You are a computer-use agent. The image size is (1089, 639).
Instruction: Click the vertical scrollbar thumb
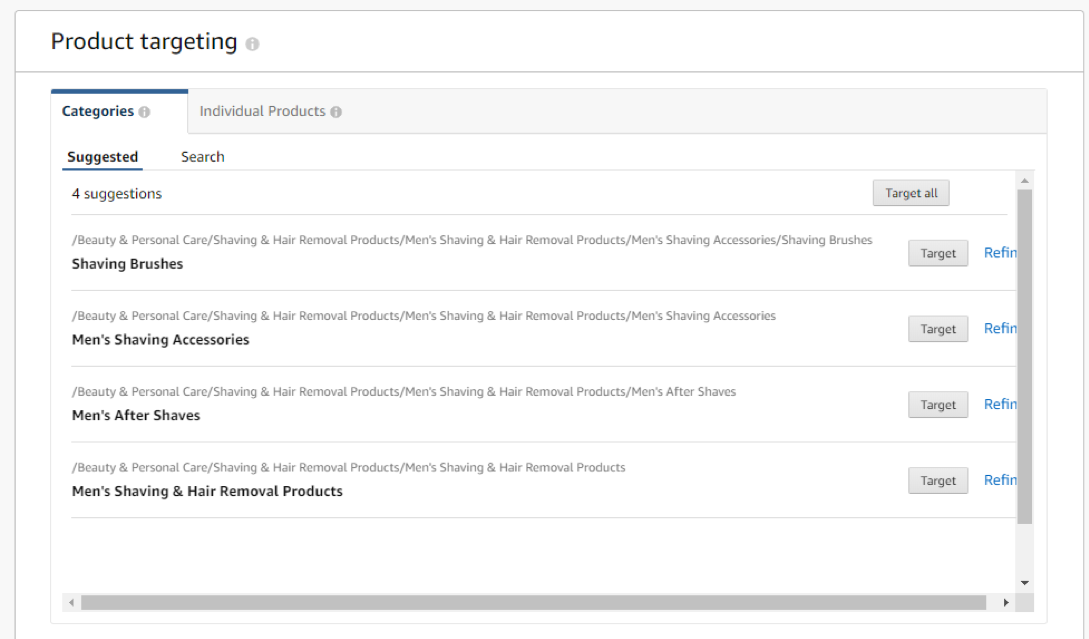[x=1024, y=356]
